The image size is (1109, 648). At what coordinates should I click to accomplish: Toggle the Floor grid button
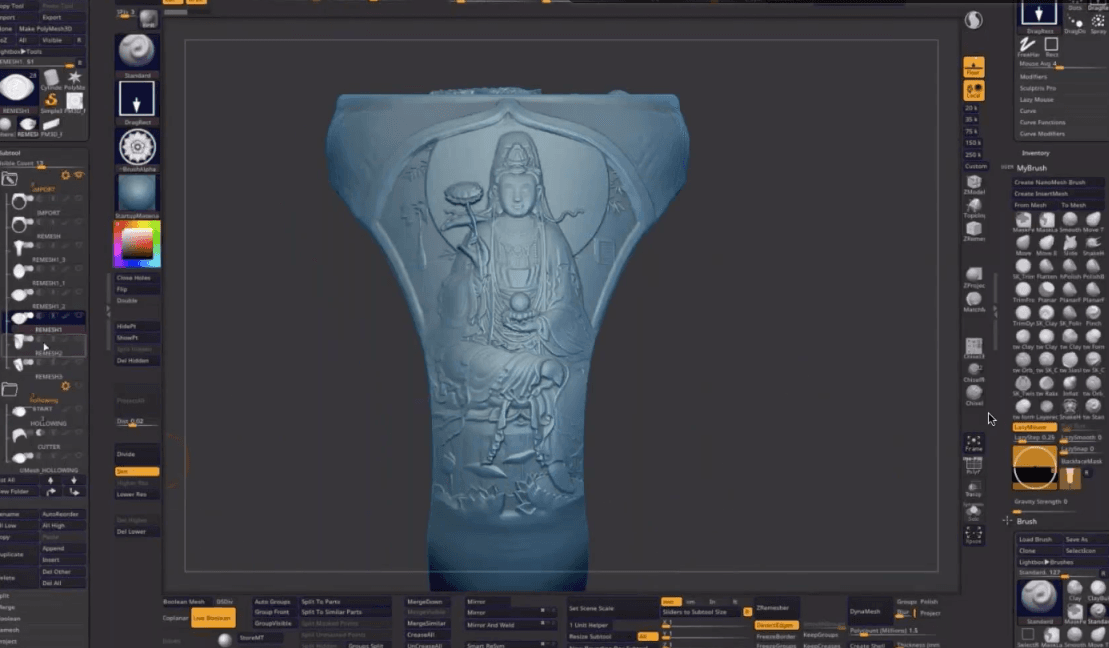tap(974, 66)
